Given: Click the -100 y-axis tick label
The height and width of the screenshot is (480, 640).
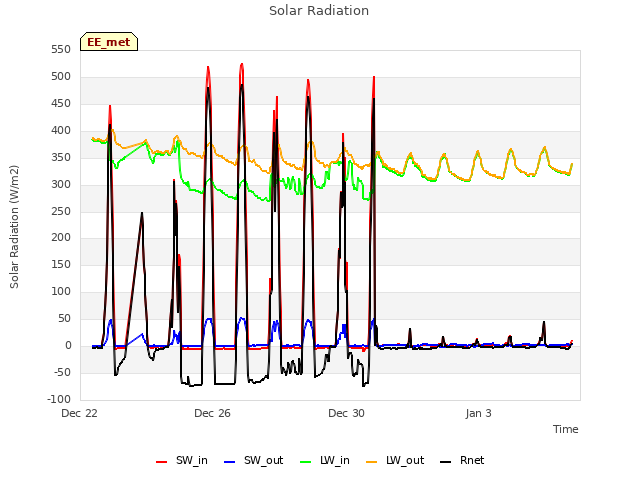Looking at the screenshot, I should click(x=59, y=399).
